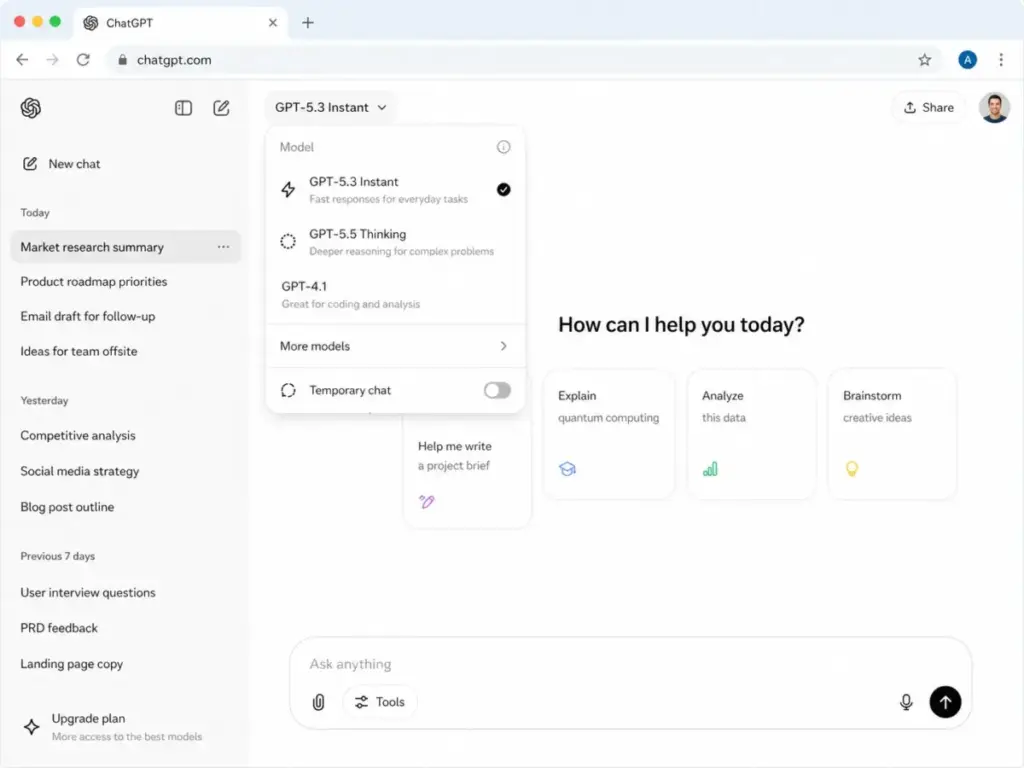1024x768 pixels.
Task: Open New chat in the sidebar
Action: pyautogui.click(x=61, y=164)
